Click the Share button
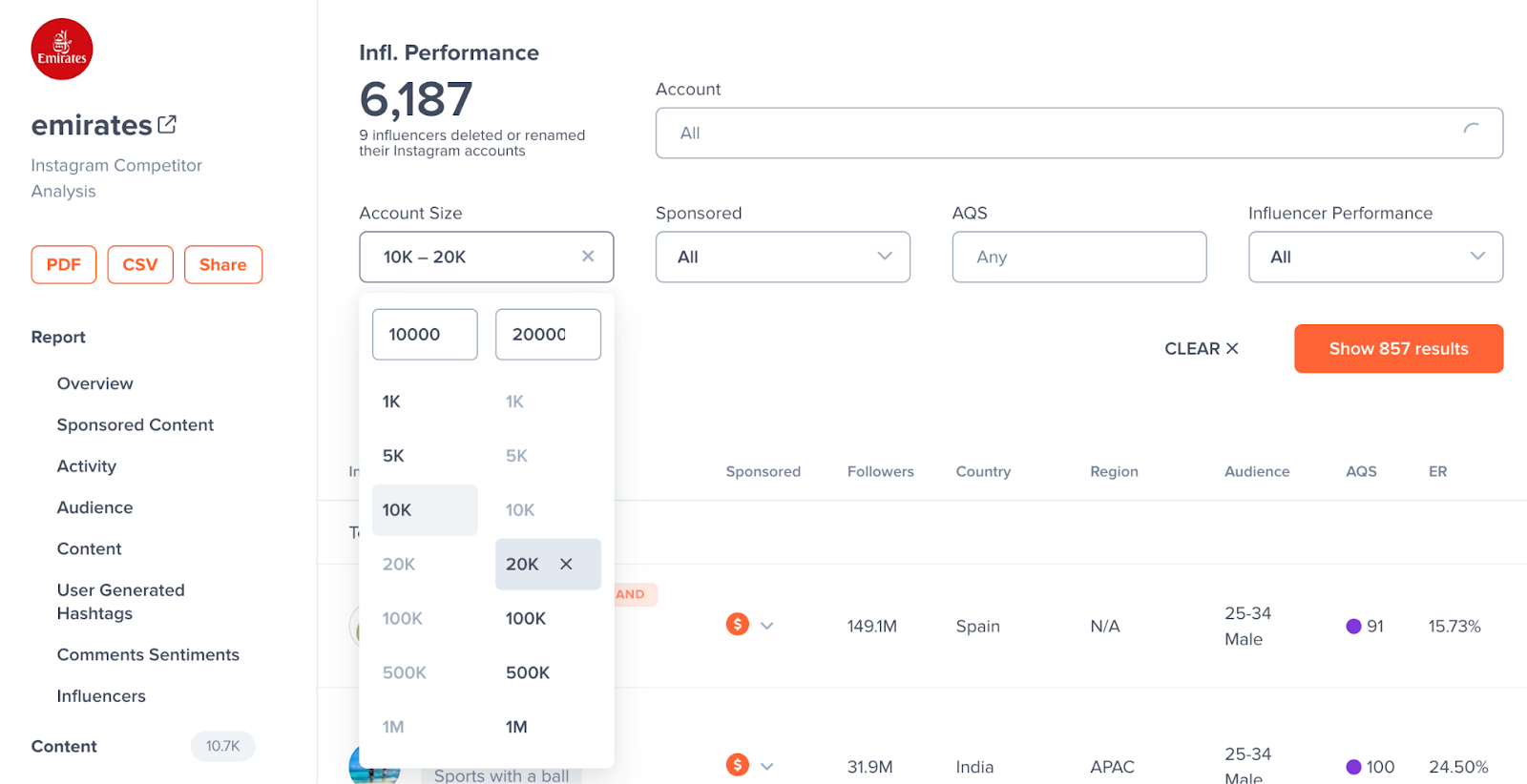 (223, 264)
